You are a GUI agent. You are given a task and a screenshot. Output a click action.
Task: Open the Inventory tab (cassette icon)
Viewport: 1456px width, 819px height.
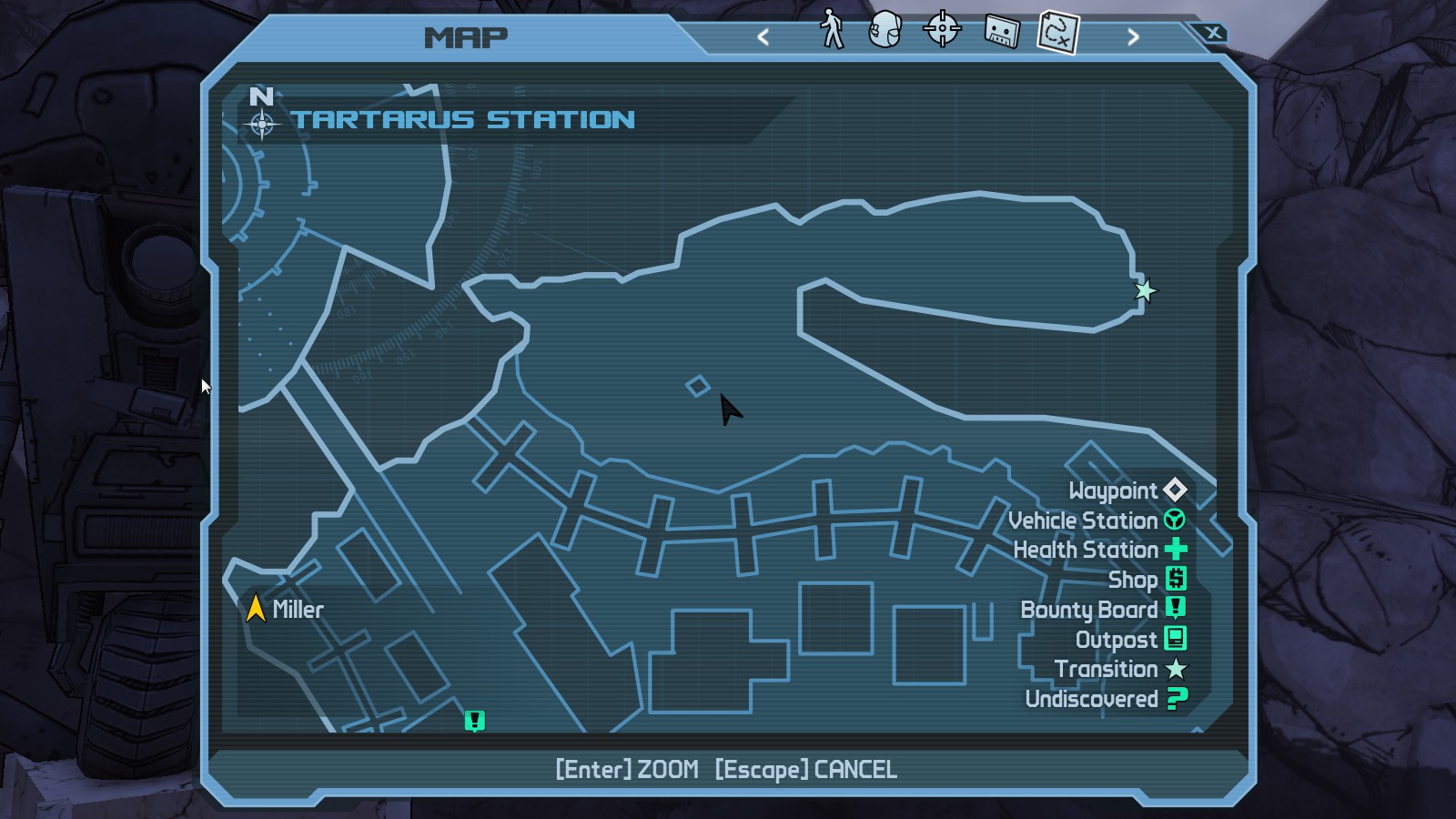(1001, 31)
